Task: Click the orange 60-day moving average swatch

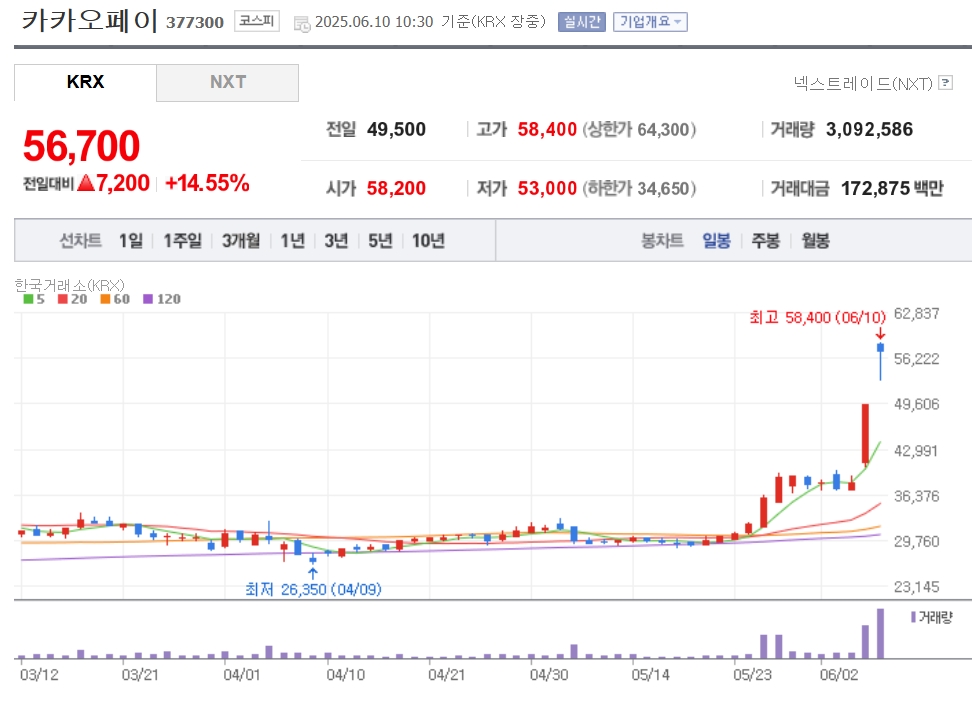Action: (105, 299)
